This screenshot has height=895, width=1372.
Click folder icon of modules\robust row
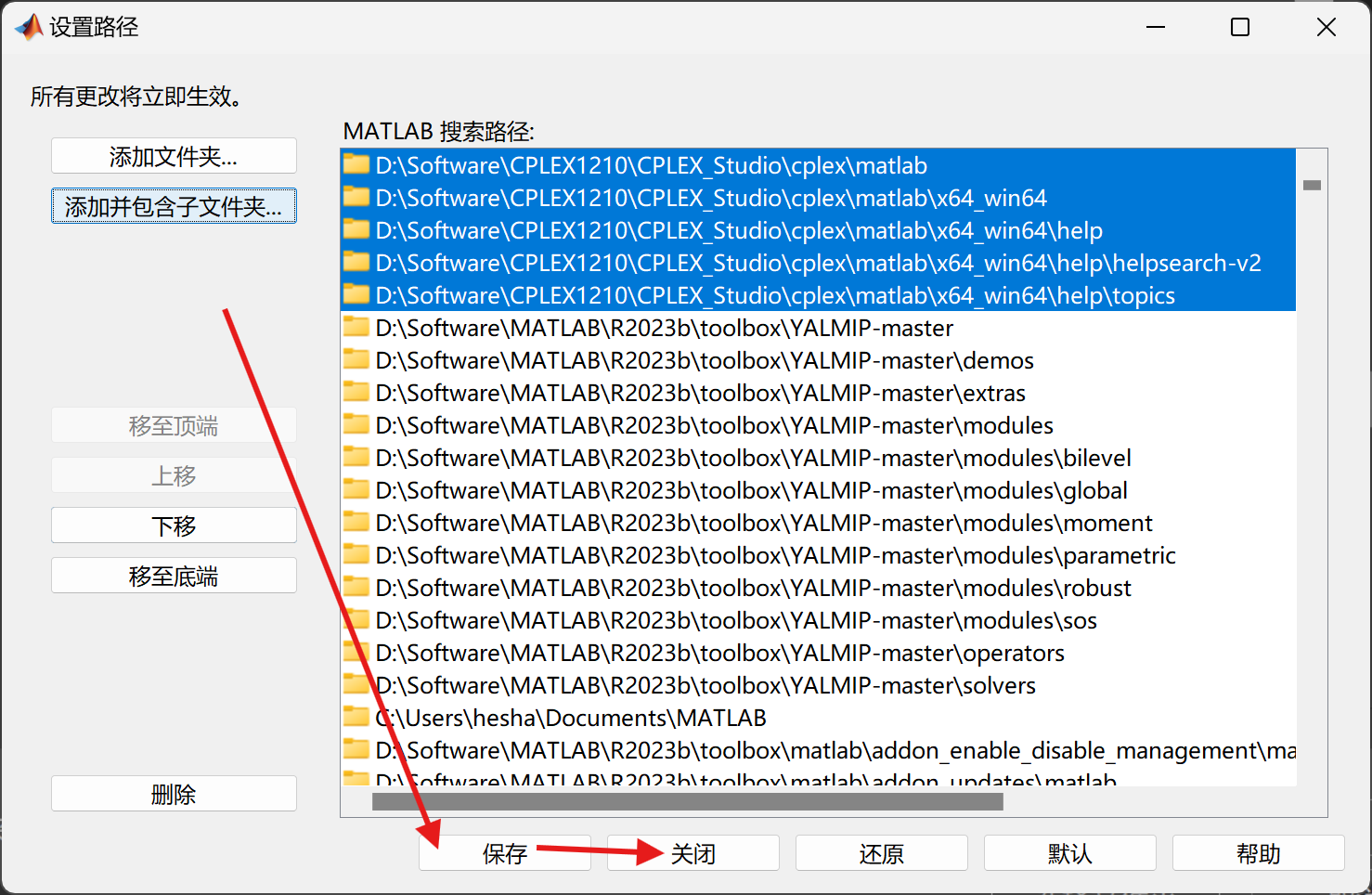pyautogui.click(x=356, y=588)
